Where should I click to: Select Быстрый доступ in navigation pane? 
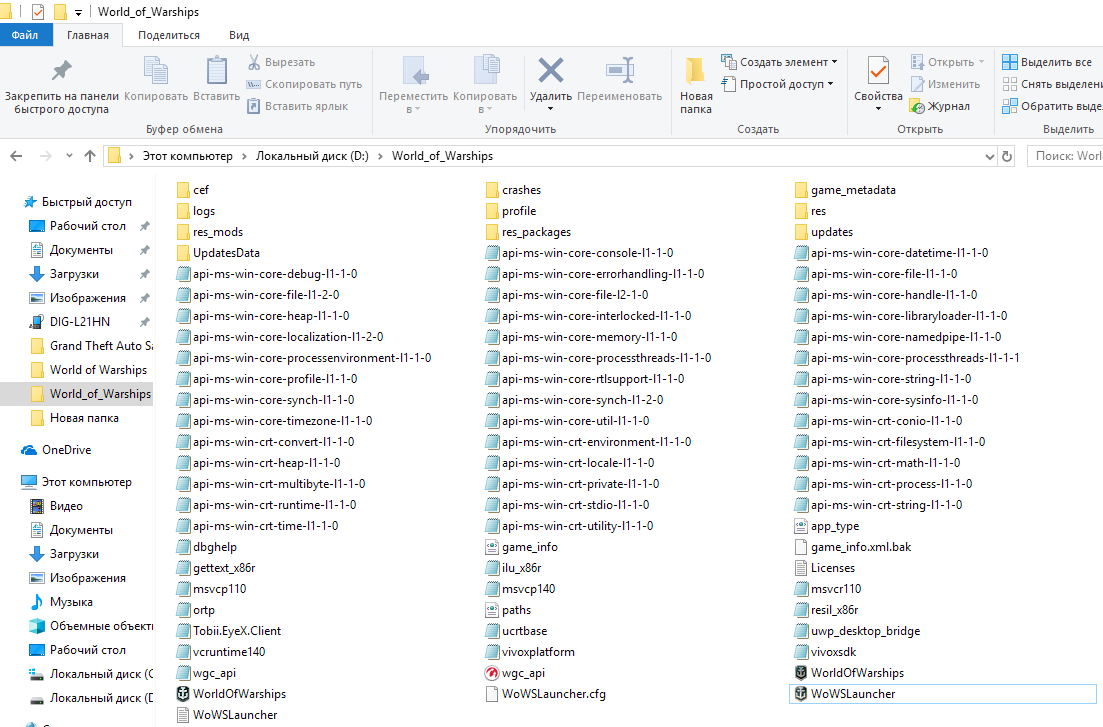[78, 202]
